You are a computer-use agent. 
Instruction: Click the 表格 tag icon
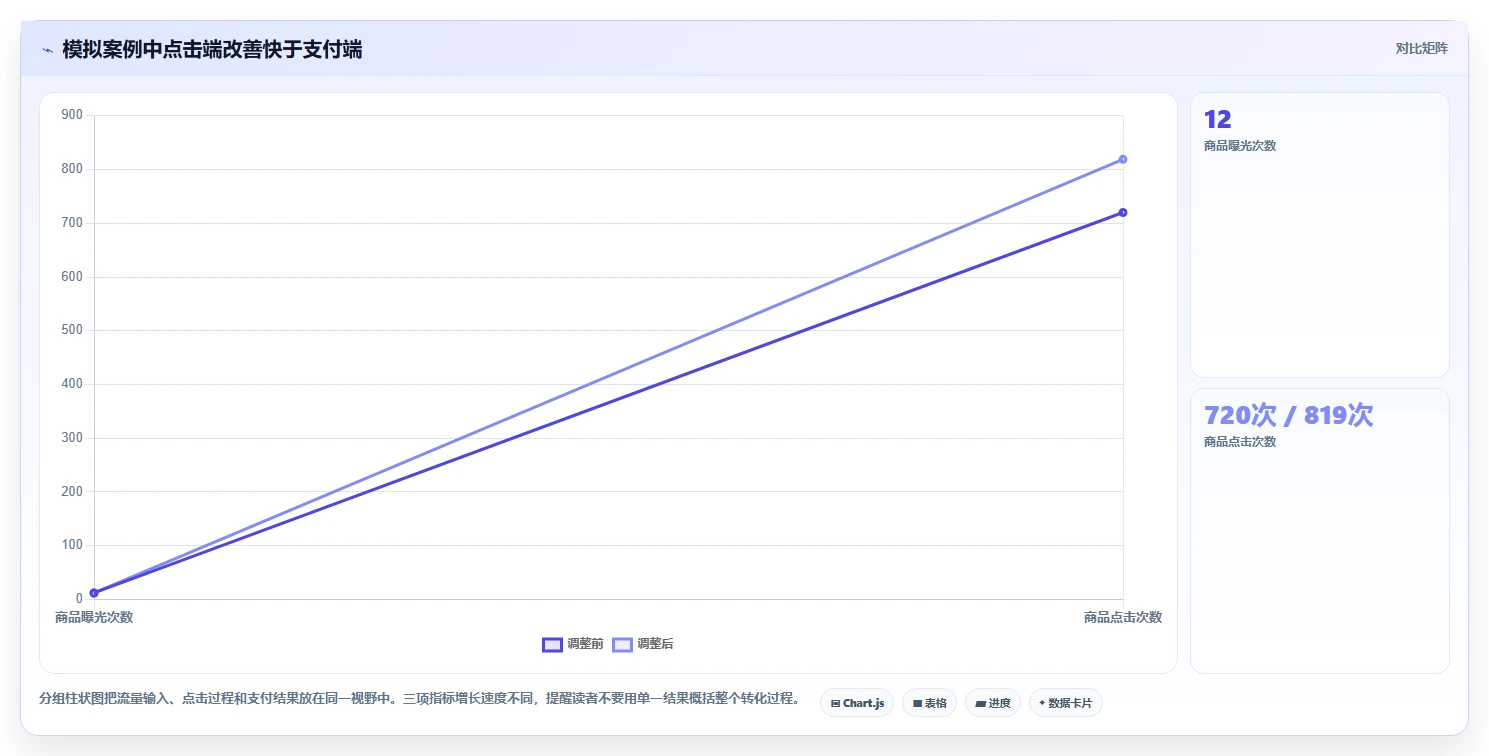pos(917,704)
